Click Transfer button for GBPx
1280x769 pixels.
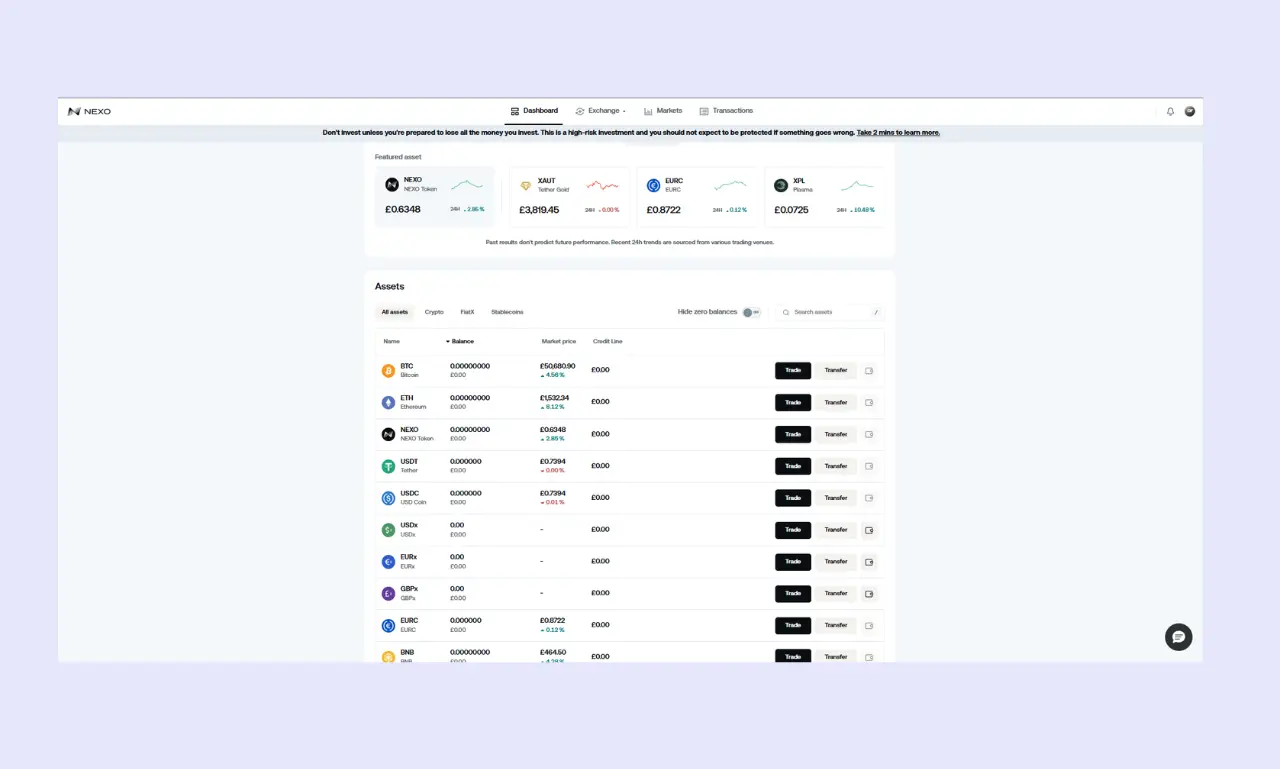[836, 594]
